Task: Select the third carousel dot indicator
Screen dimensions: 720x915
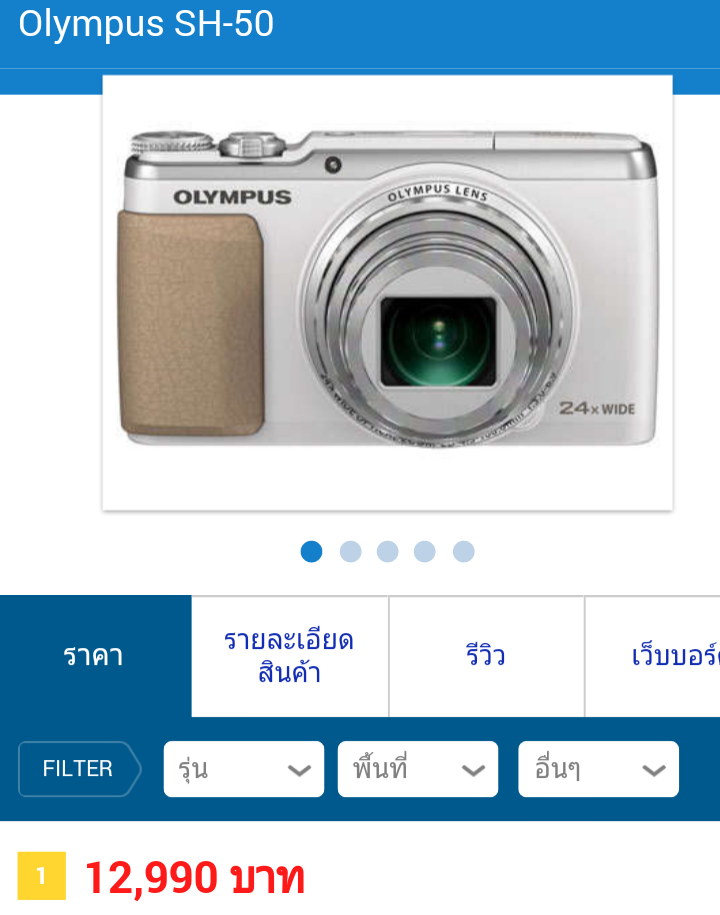Action: [x=387, y=551]
